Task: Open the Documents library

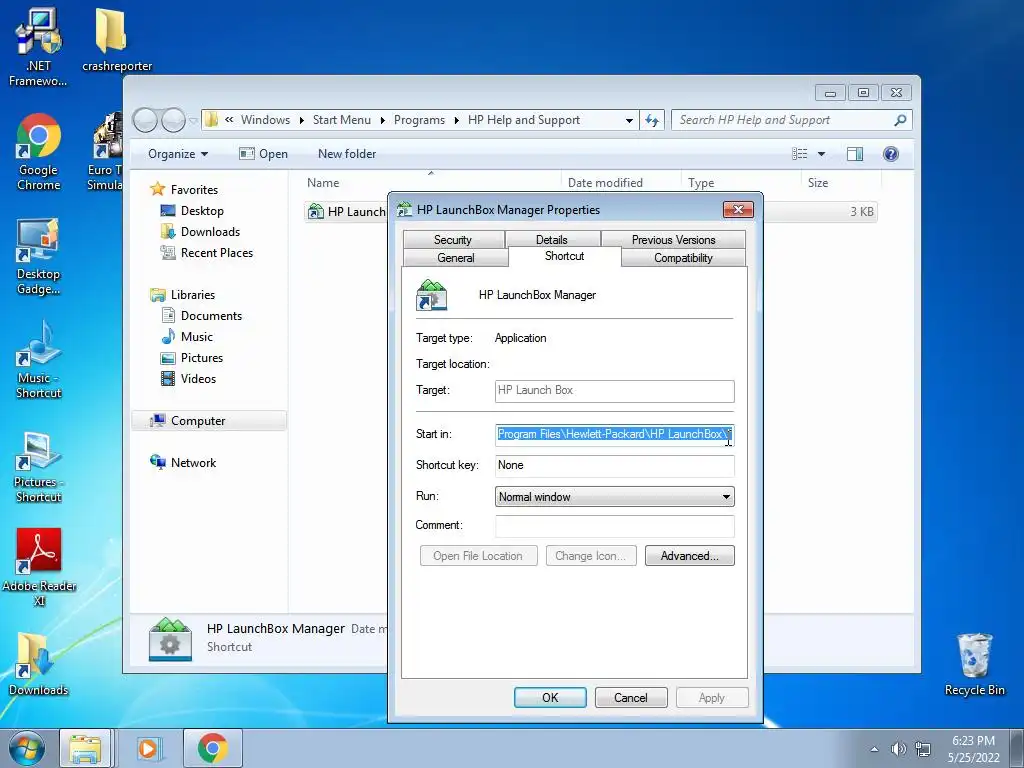Action: 211,315
